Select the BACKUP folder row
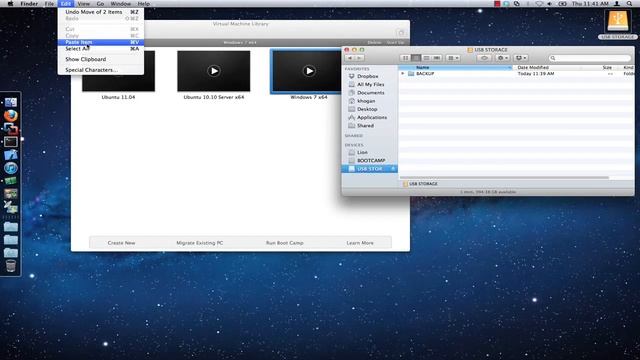Viewport: 640px width, 360px height. tap(516, 73)
